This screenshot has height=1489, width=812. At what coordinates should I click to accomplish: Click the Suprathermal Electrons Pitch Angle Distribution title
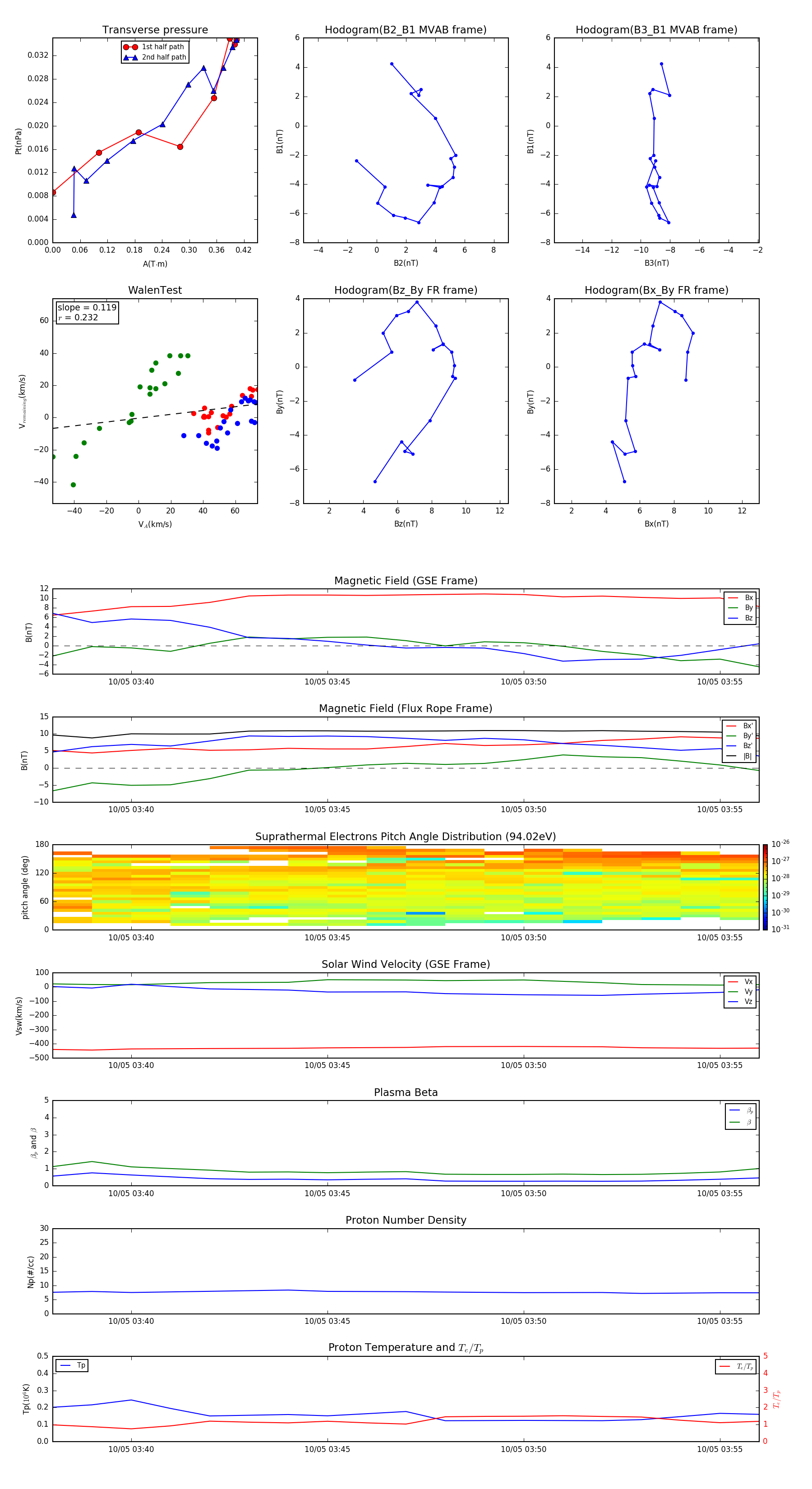pyautogui.click(x=406, y=837)
